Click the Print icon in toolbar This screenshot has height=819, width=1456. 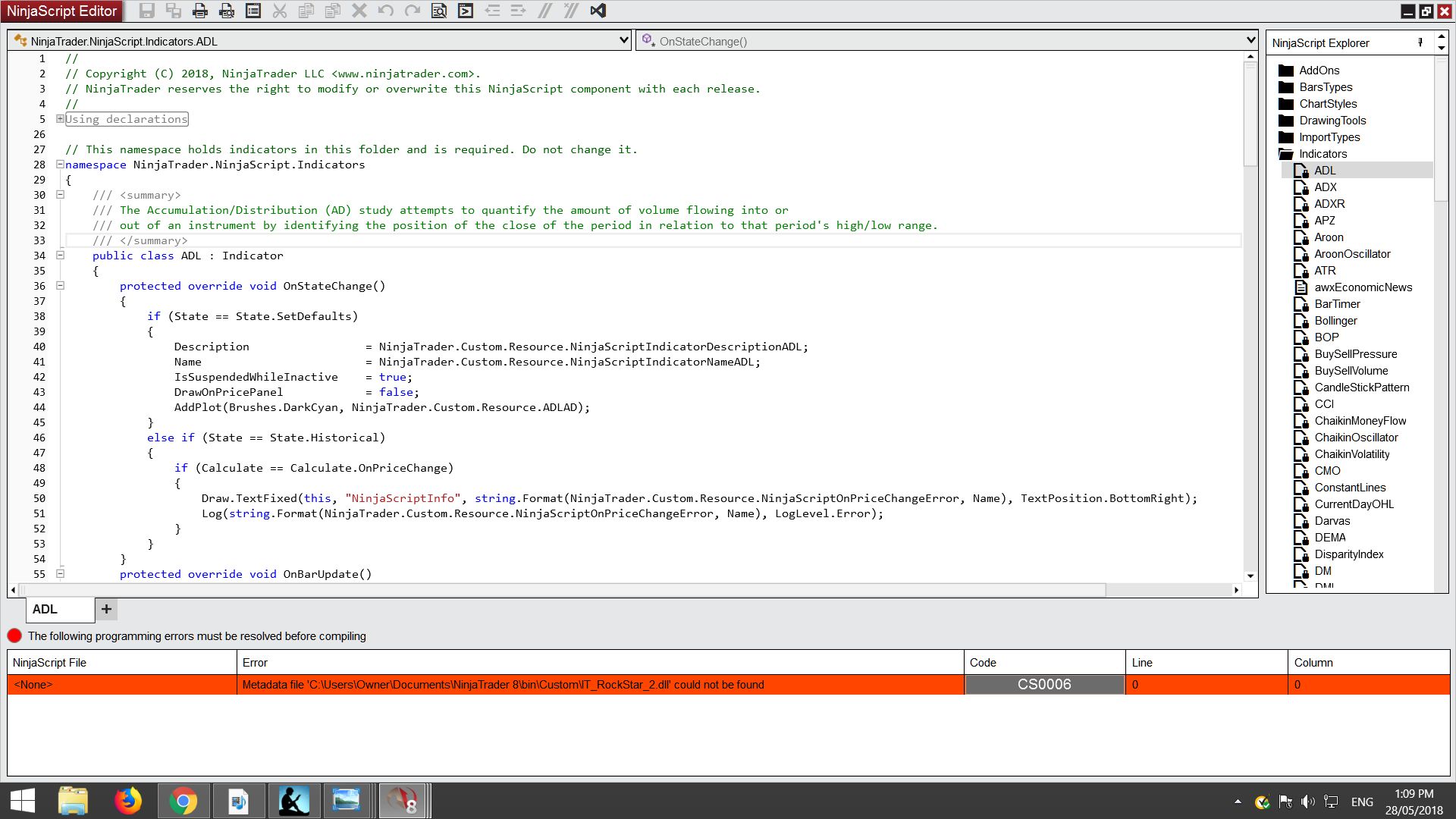200,11
